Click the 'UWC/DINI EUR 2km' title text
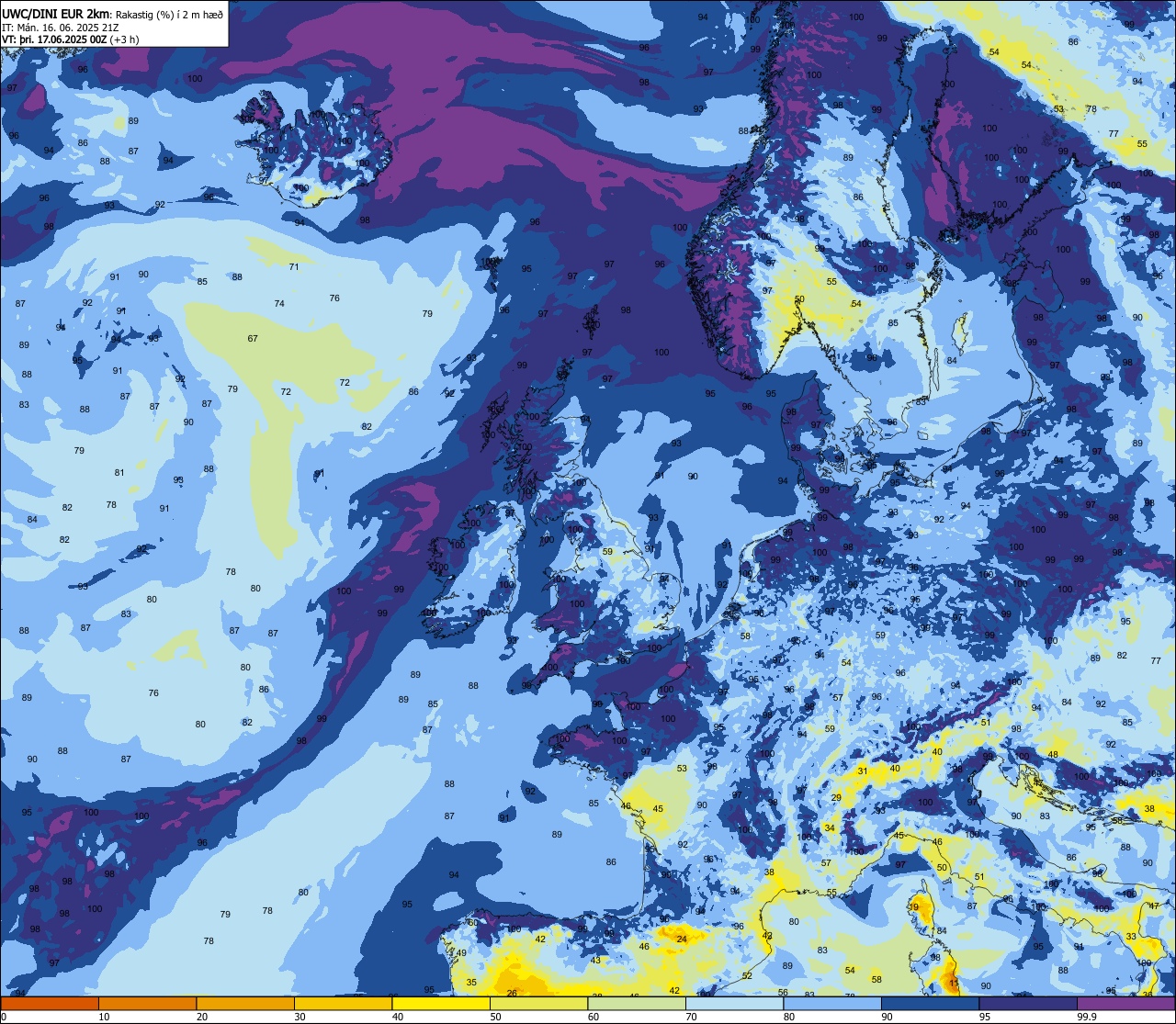1176x1024 pixels. (x=54, y=13)
